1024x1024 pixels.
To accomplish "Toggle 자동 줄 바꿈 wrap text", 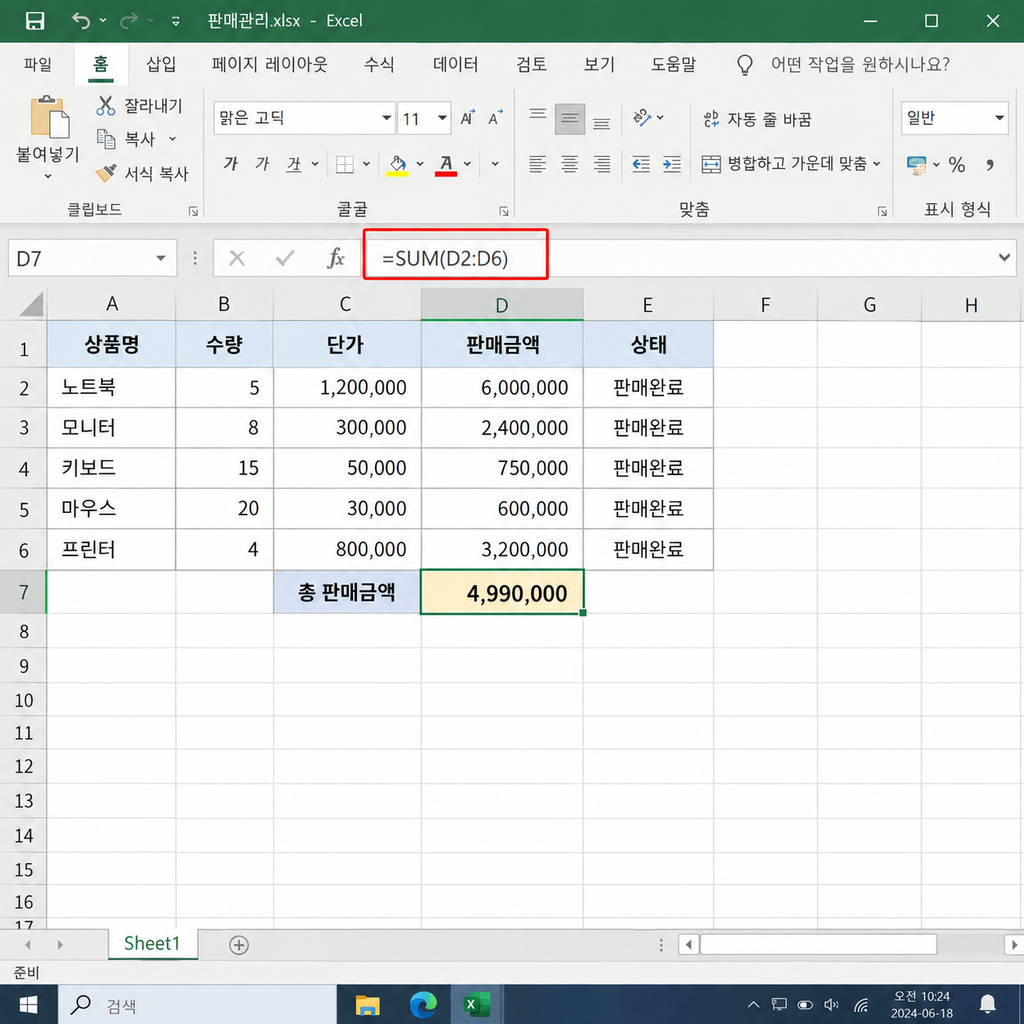I will click(757, 119).
